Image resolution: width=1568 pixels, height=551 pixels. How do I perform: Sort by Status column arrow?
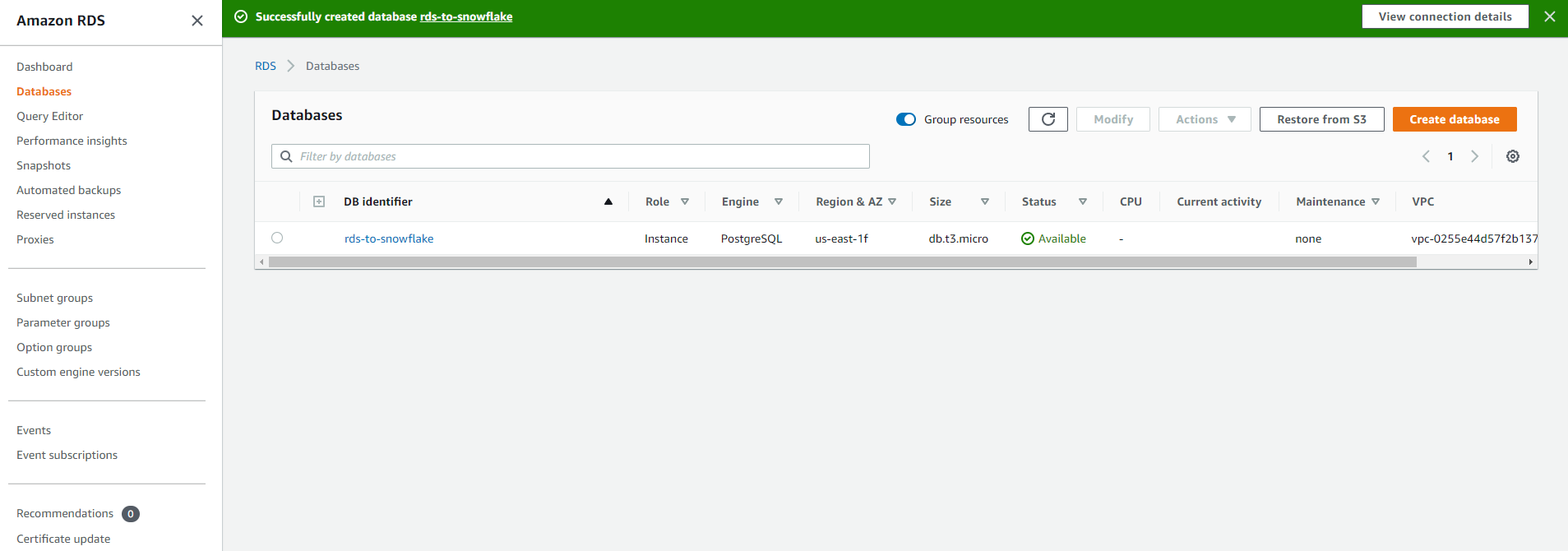point(1083,201)
